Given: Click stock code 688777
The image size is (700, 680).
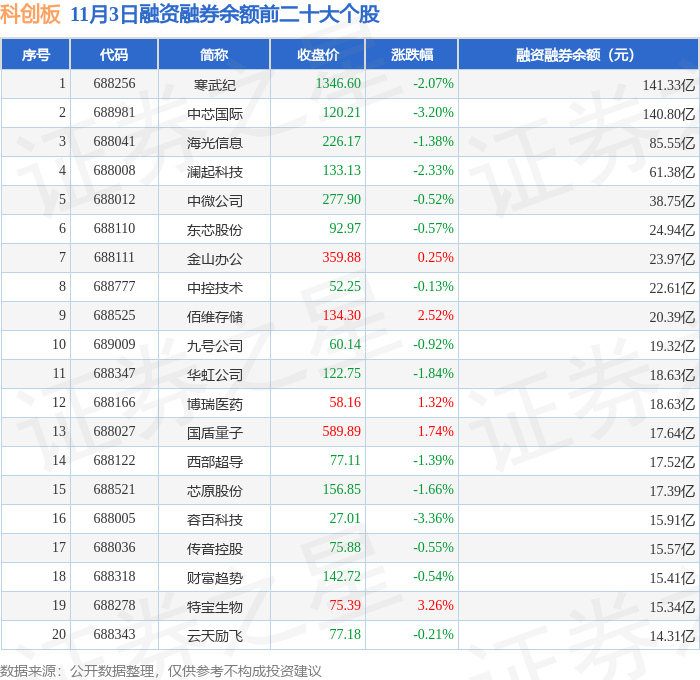Looking at the screenshot, I should click(x=114, y=287).
